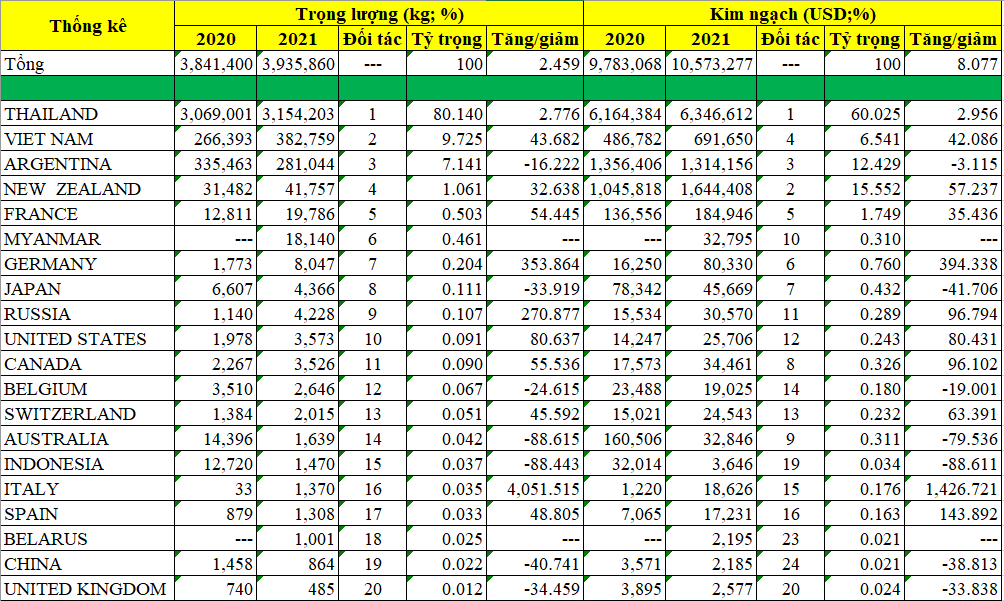Click the JAPAN row label
The image size is (1004, 601).
88,289
